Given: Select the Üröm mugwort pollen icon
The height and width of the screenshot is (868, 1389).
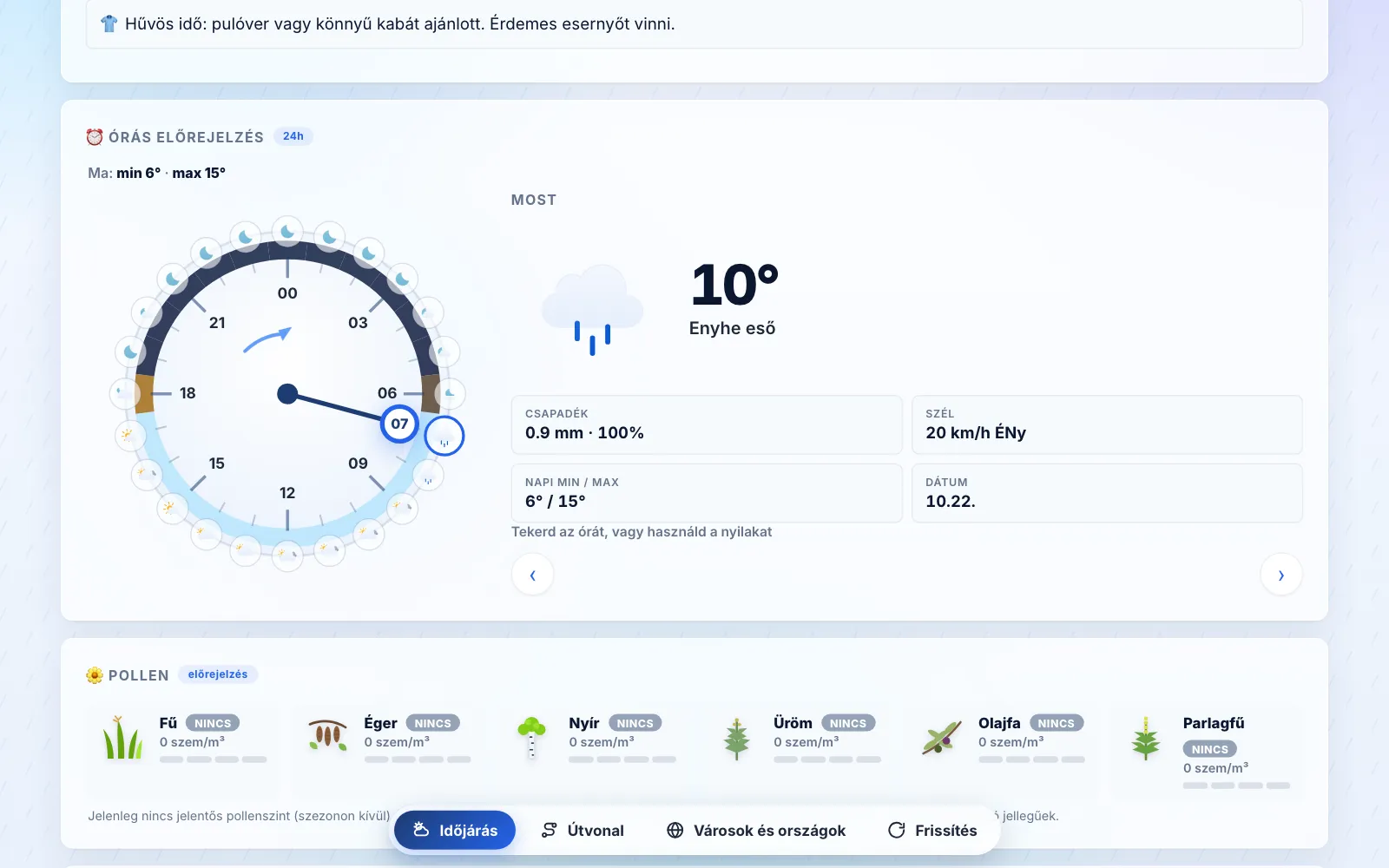Looking at the screenshot, I should coord(736,739).
